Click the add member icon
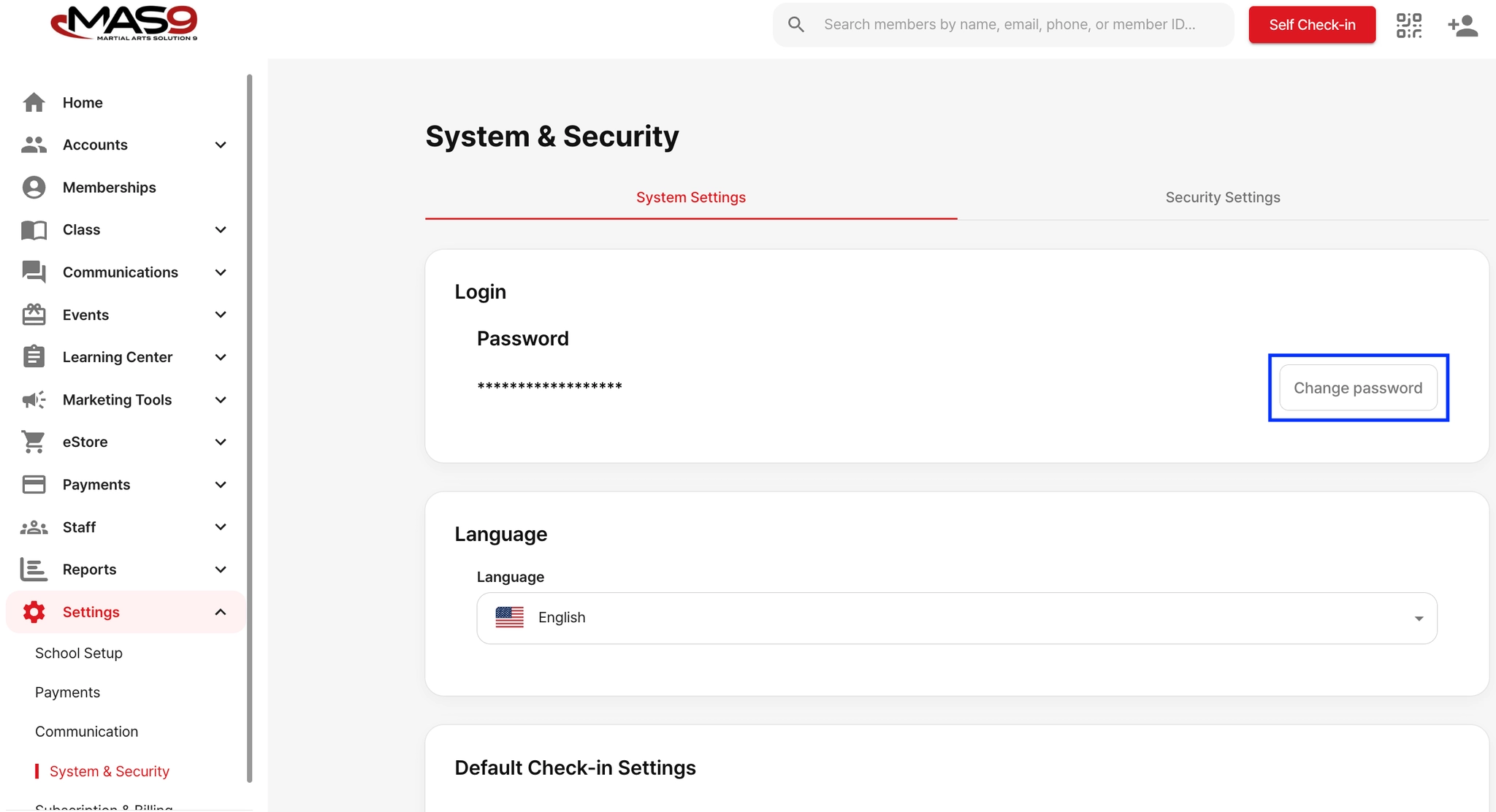The image size is (1496, 812). [x=1463, y=24]
